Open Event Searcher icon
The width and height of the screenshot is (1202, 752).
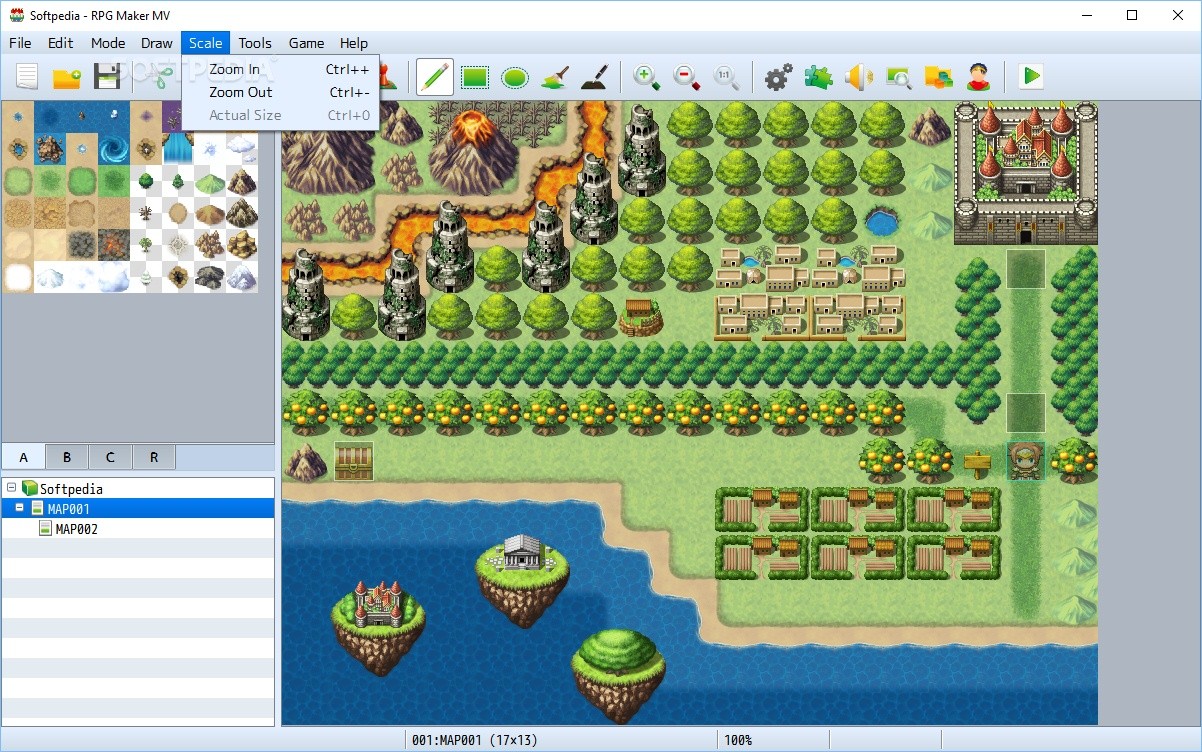click(898, 77)
